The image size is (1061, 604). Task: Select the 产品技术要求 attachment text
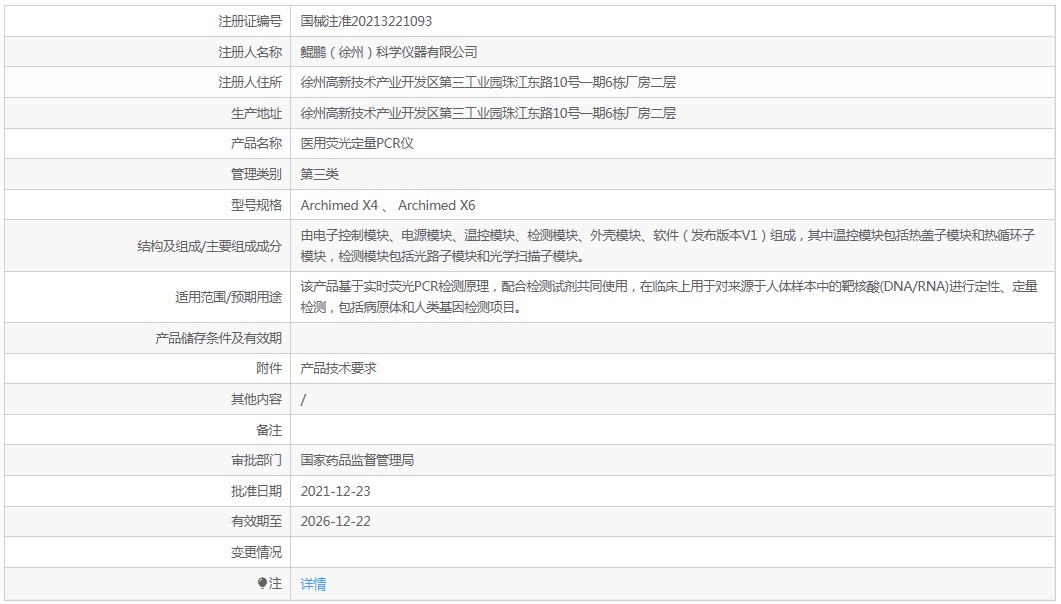(338, 369)
